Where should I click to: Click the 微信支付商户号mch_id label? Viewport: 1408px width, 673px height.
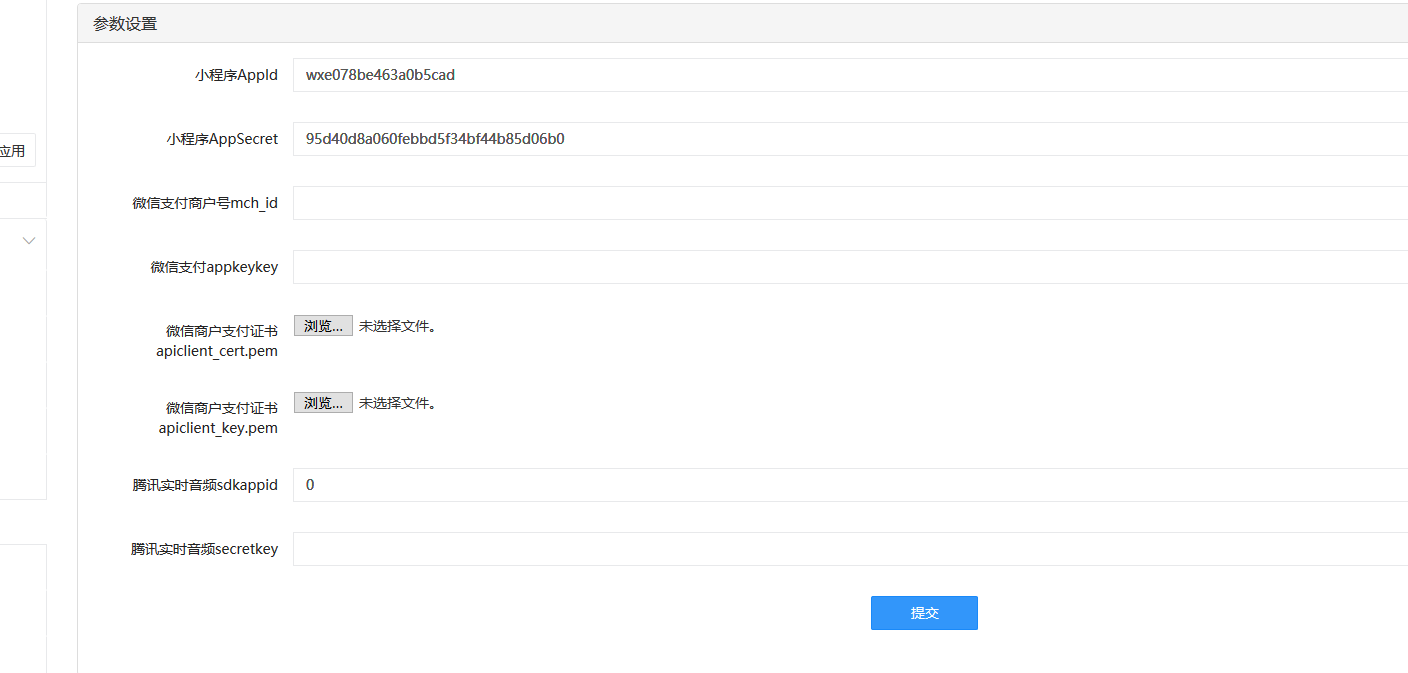pos(205,203)
